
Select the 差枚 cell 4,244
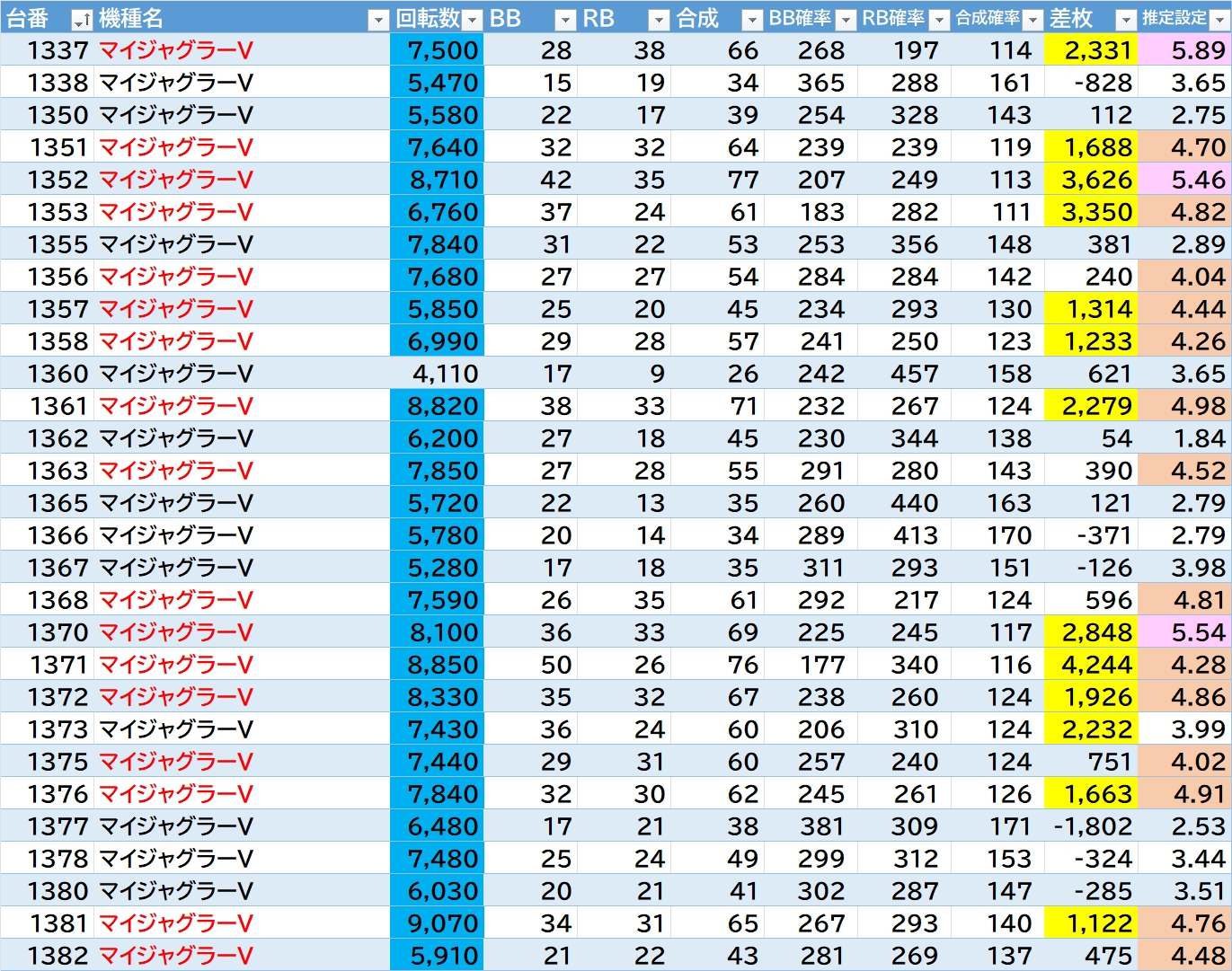click(x=1091, y=665)
